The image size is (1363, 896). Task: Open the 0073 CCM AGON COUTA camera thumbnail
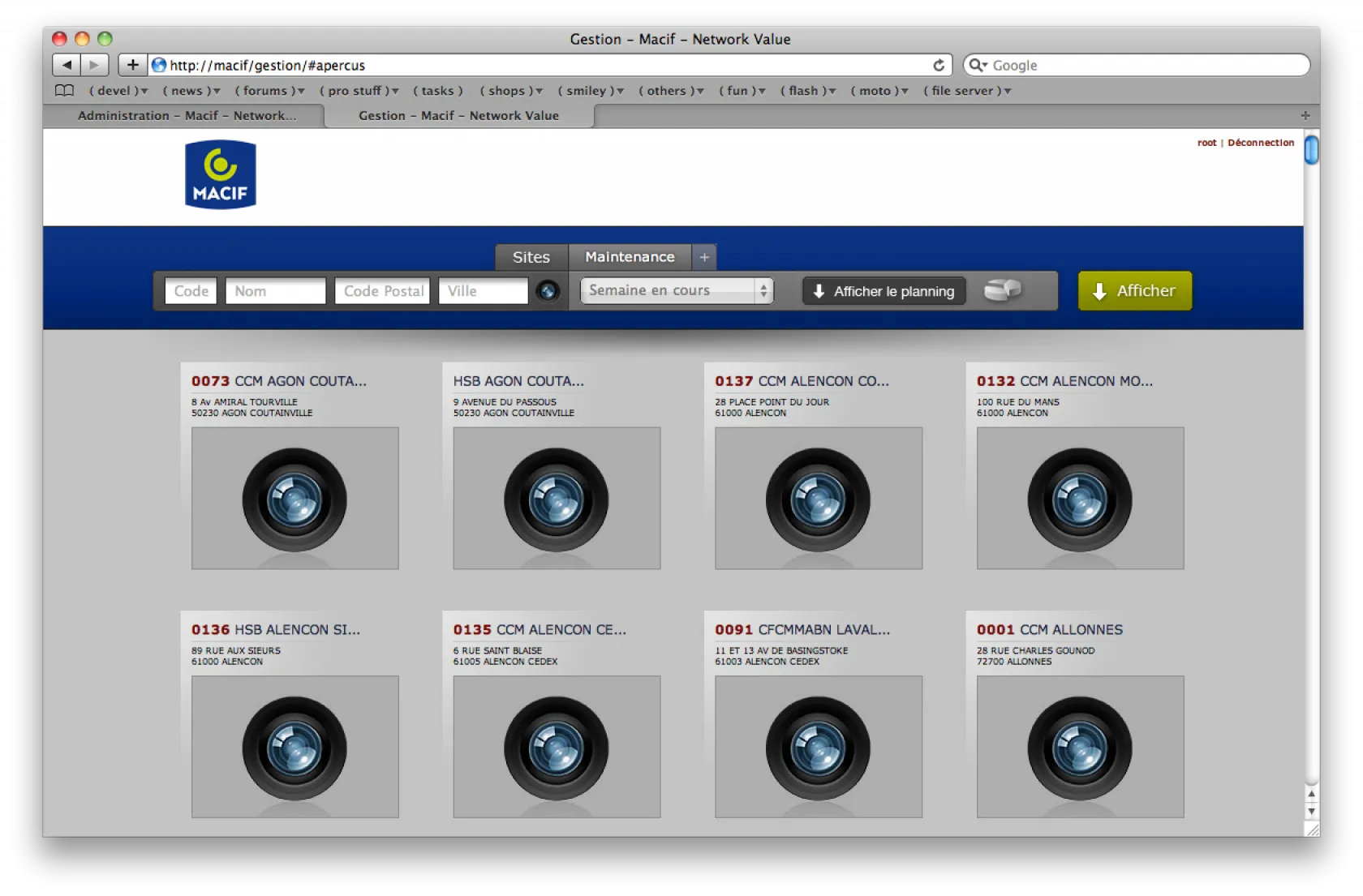click(295, 499)
